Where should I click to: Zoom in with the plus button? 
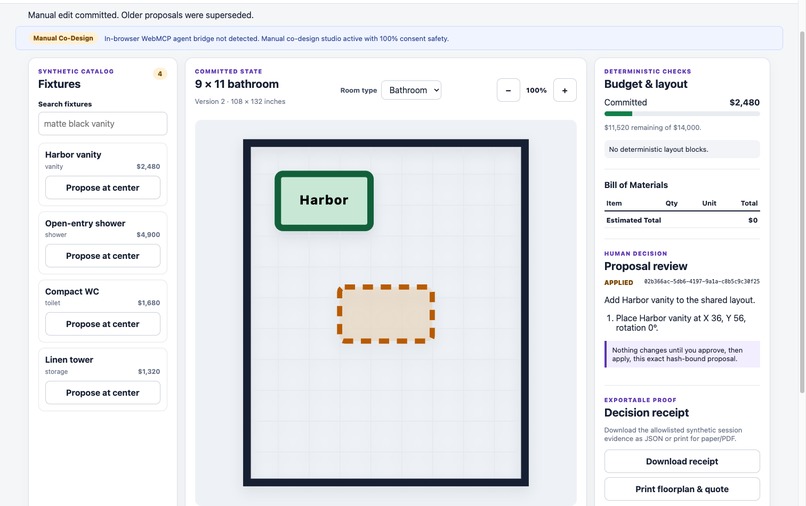point(564,91)
